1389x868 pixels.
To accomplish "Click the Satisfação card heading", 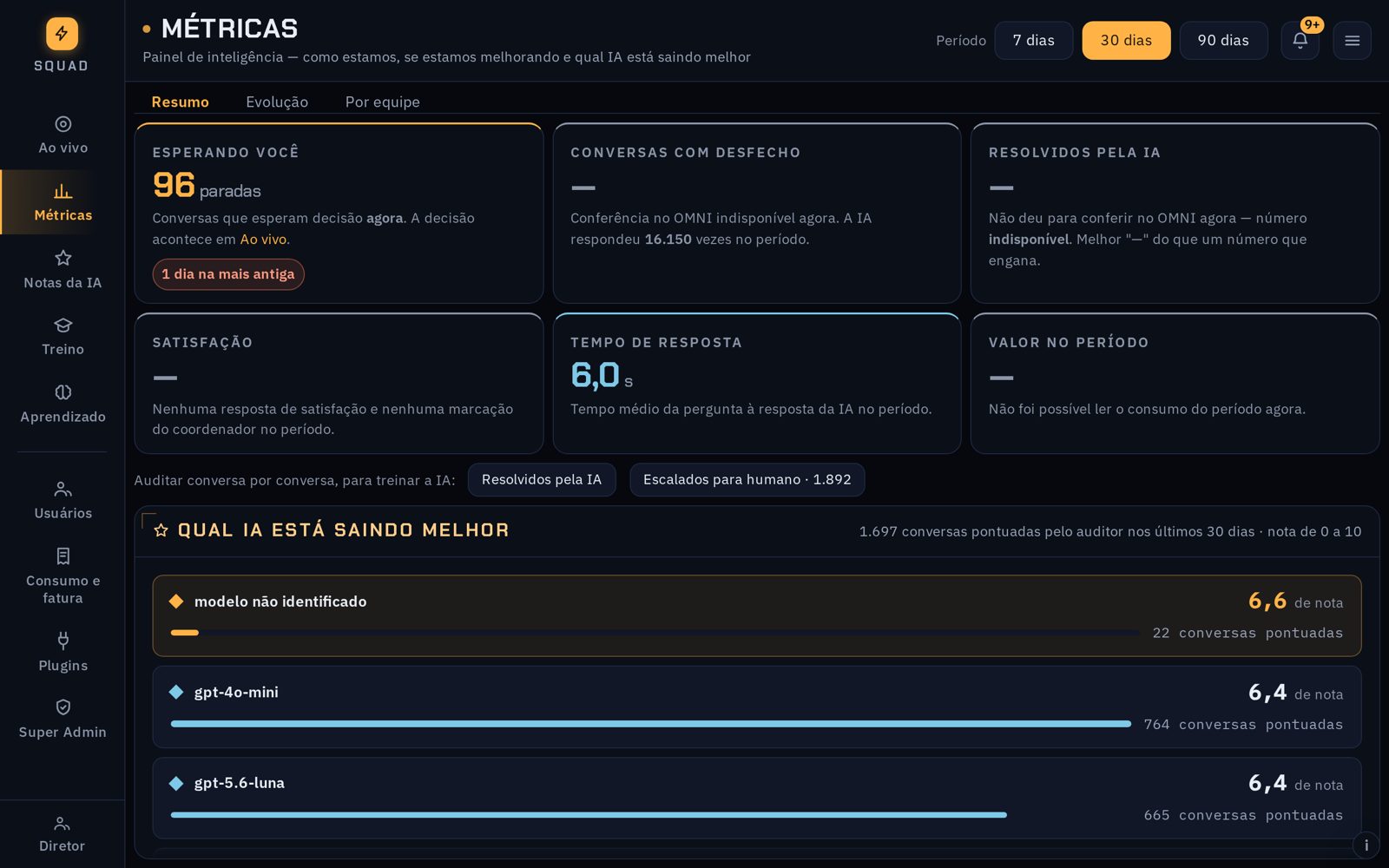I will click(x=202, y=343).
